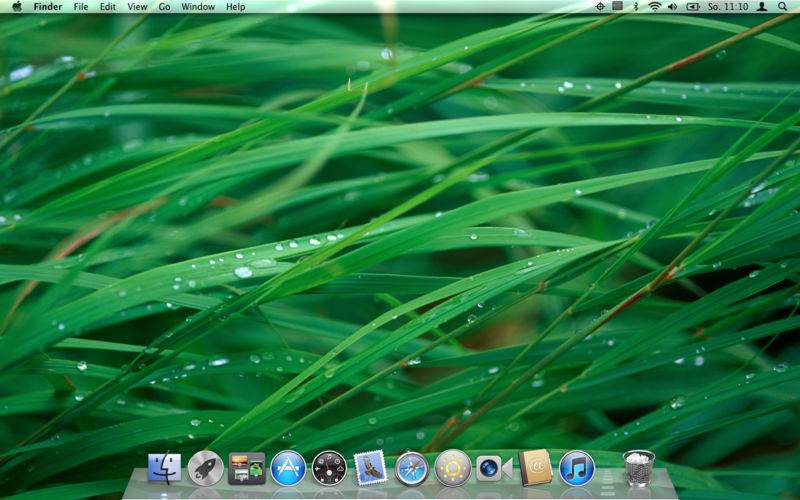The width and height of the screenshot is (800, 500).
Task: Open the Dashboard gauge icon
Action: (x=329, y=468)
